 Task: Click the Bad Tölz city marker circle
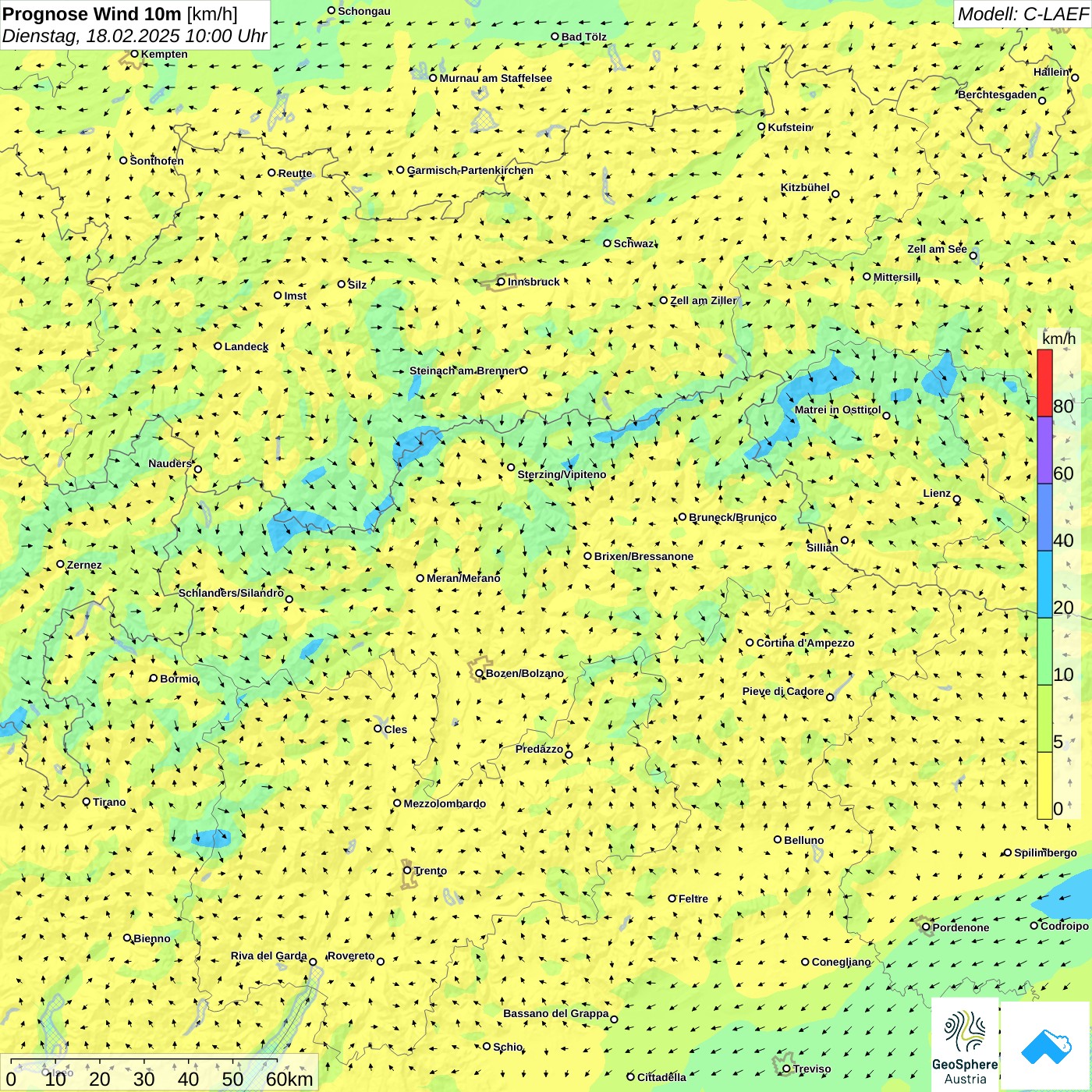click(555, 36)
